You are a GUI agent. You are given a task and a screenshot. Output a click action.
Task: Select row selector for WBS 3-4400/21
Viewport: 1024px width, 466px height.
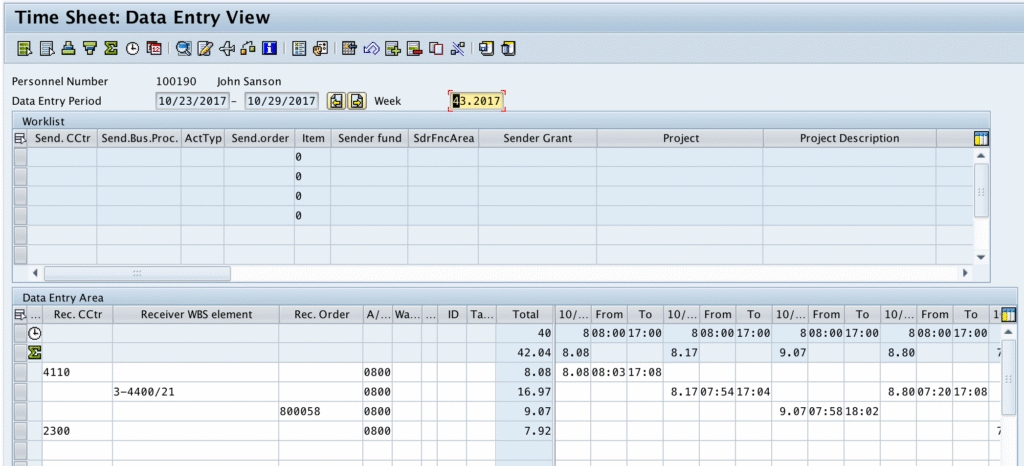[20, 390]
